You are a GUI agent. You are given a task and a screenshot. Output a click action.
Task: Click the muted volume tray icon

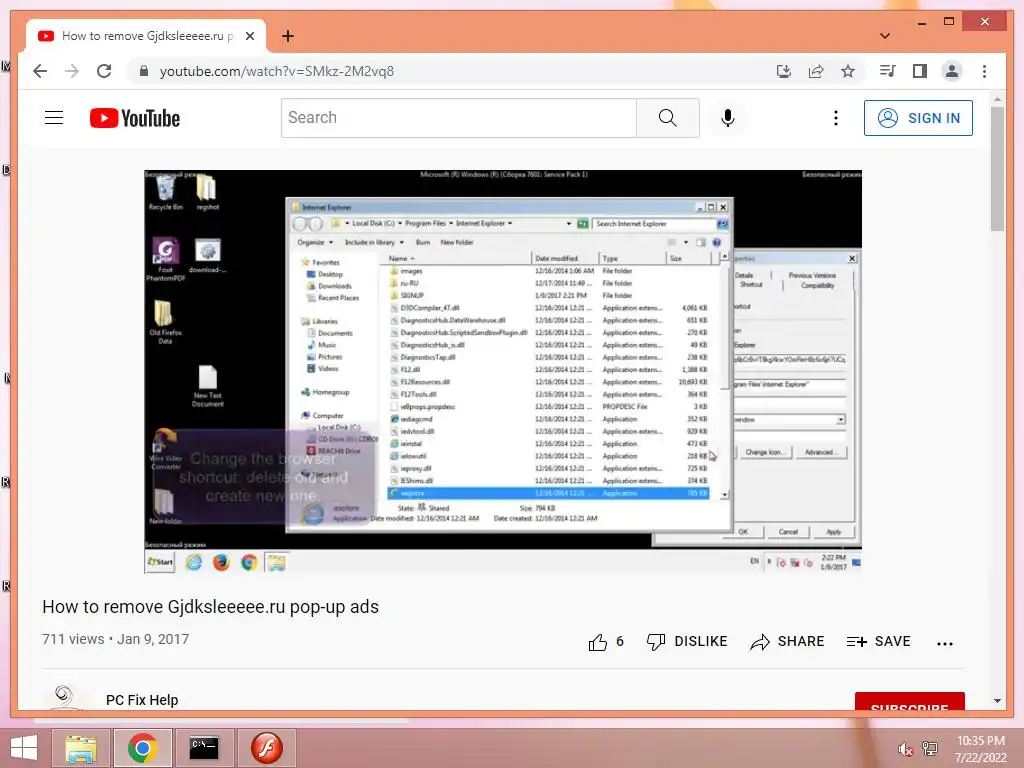[905, 749]
